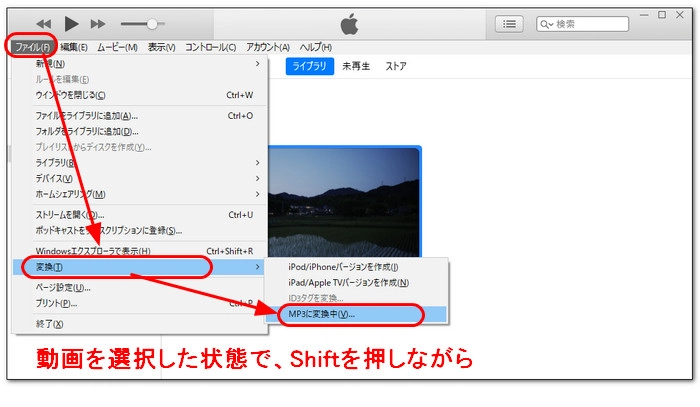Open the アカウント(A) menu
This screenshot has height=407, width=700.
(x=268, y=47)
